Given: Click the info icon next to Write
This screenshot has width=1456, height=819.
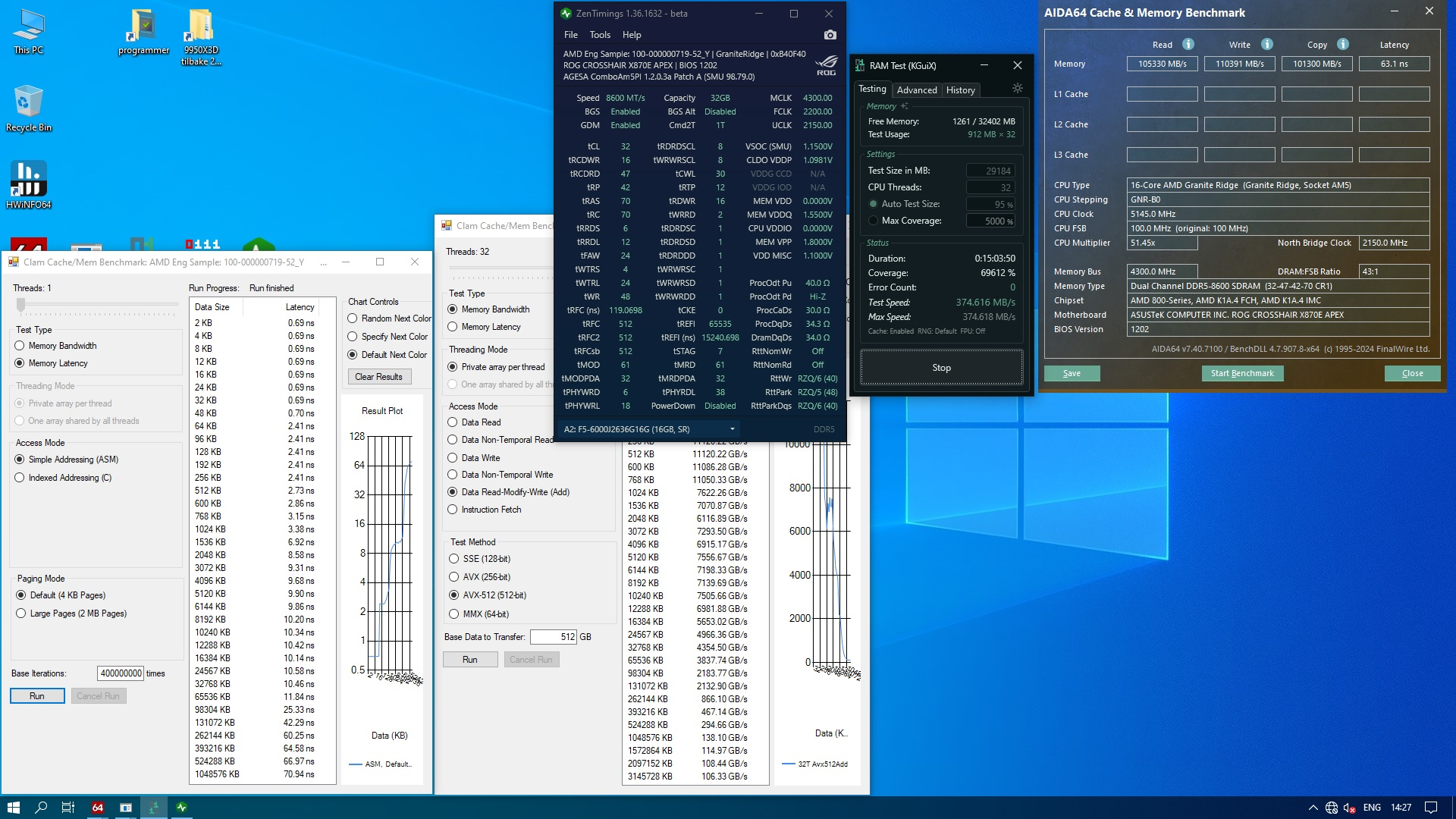Looking at the screenshot, I should tap(1266, 44).
